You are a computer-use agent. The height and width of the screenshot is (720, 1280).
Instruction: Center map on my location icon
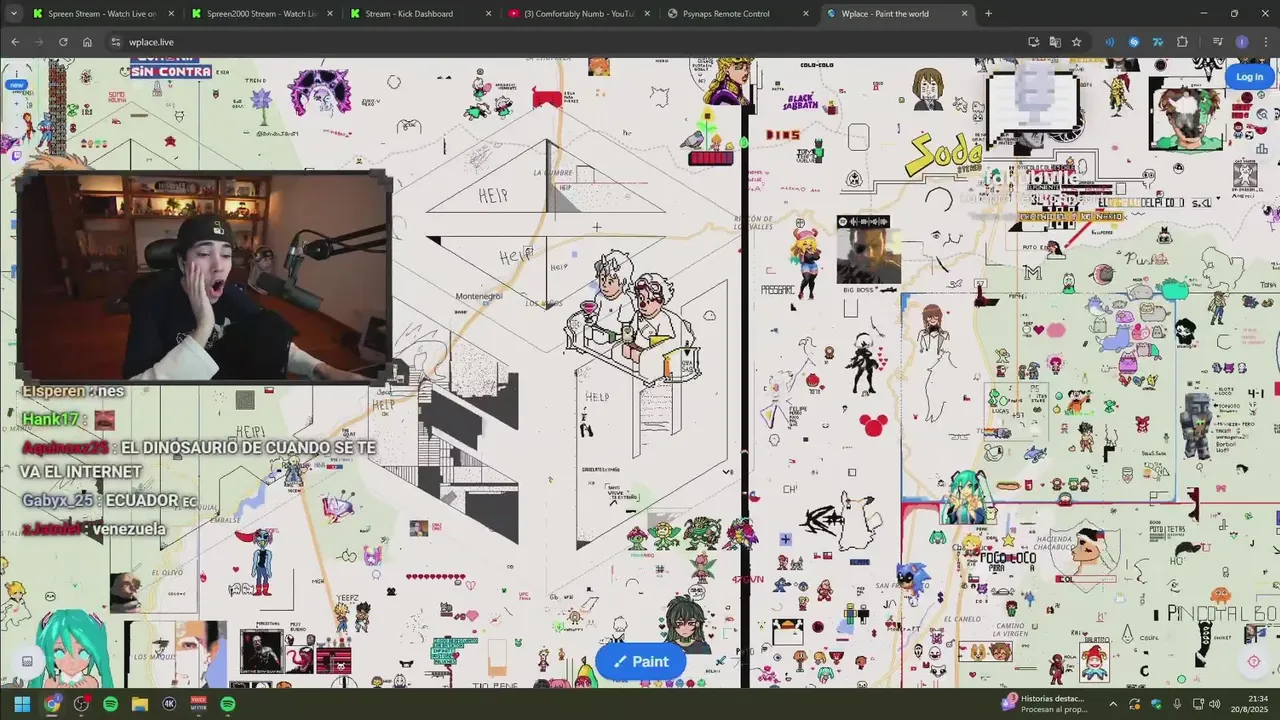click(1253, 661)
